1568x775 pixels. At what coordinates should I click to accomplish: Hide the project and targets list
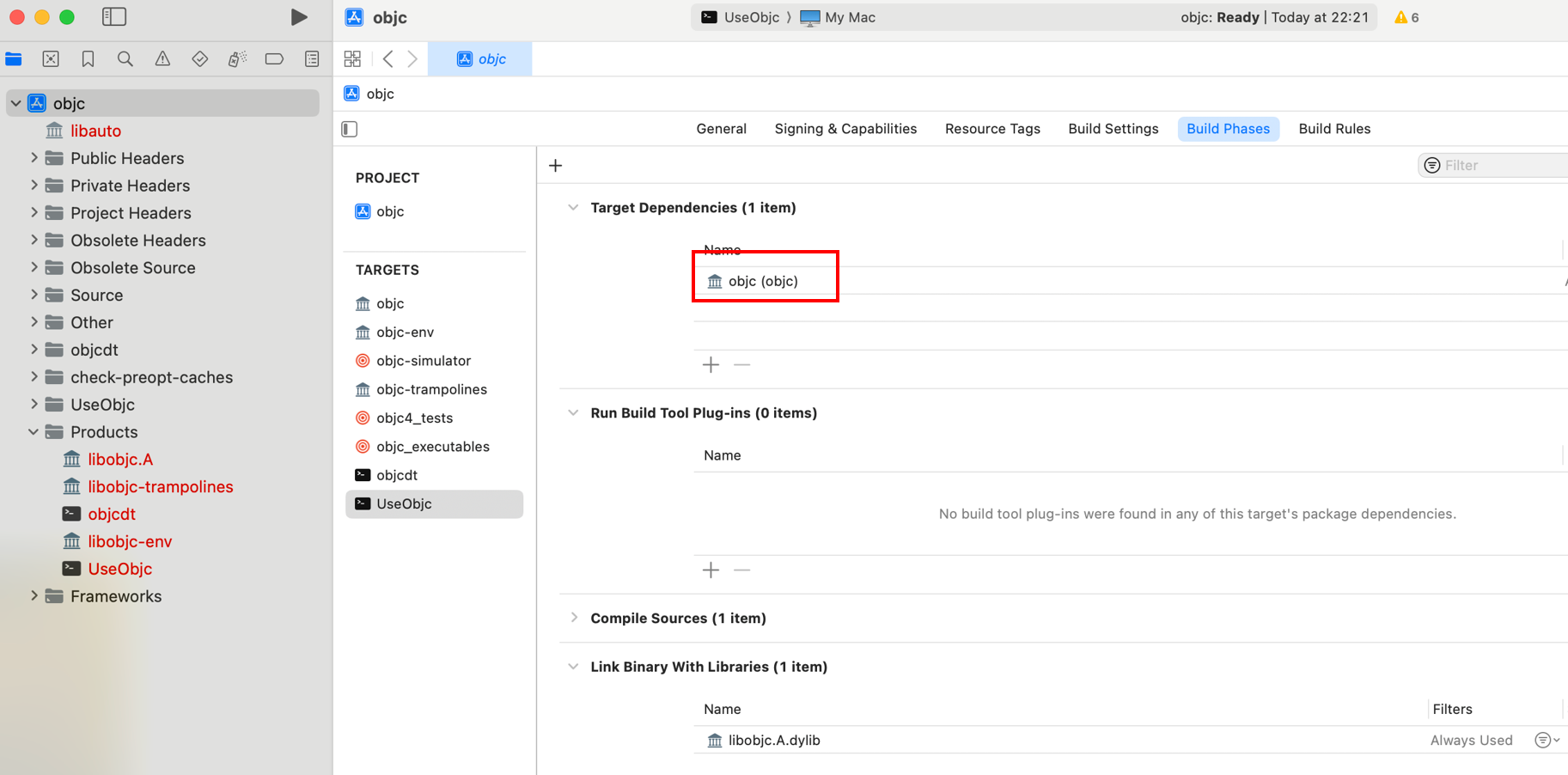(x=350, y=129)
